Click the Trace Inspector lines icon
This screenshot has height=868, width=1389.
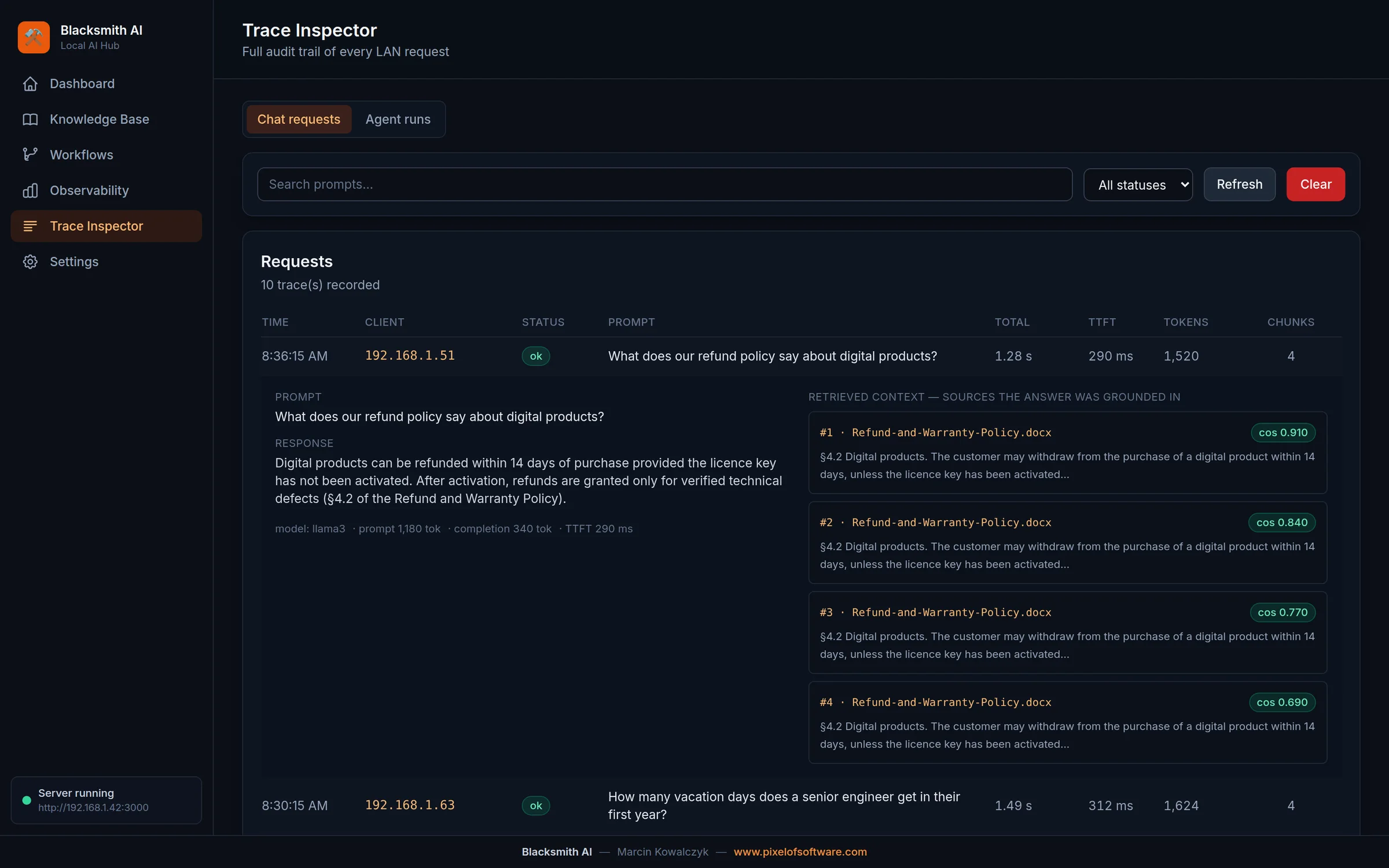pos(30,226)
